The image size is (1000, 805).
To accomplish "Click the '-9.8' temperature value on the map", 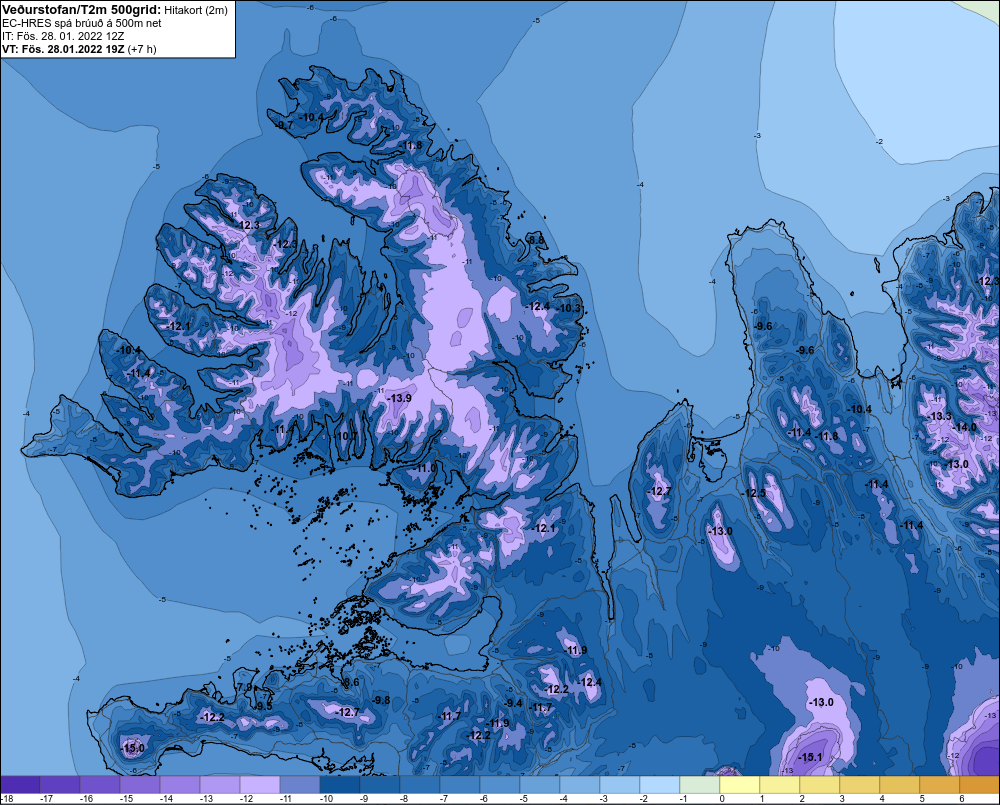I will (381, 700).
